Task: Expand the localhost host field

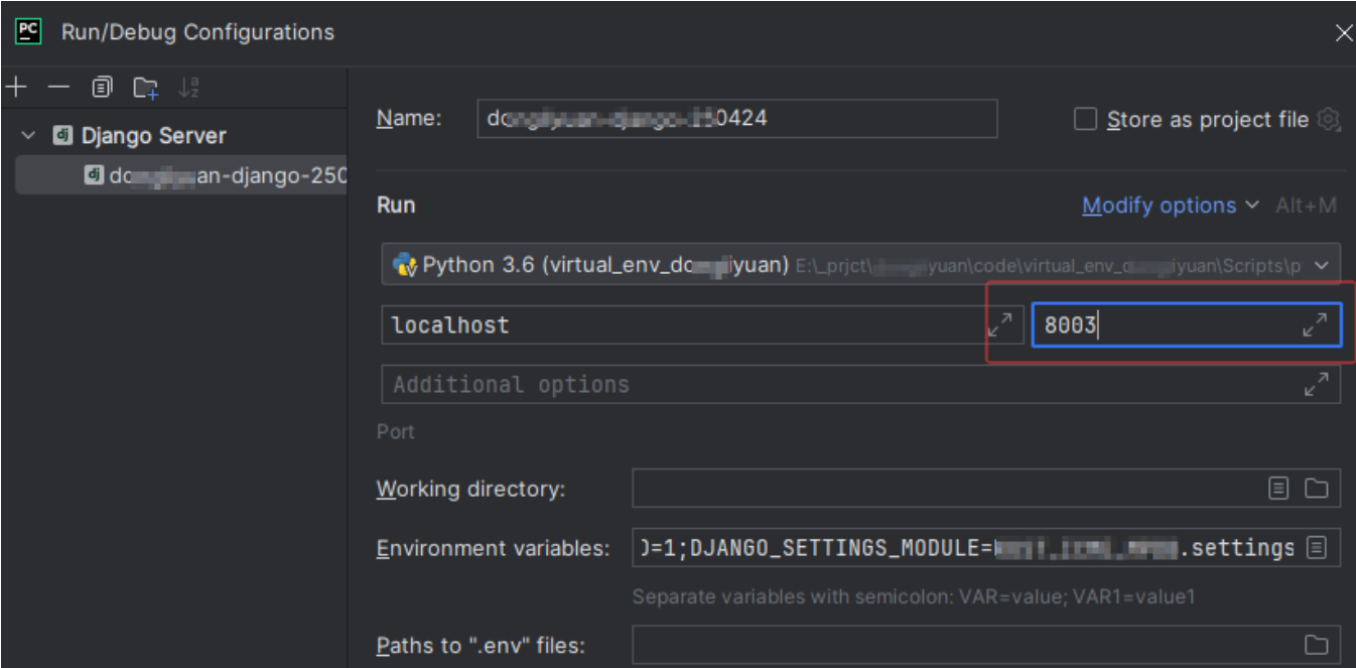Action: pos(1000,325)
